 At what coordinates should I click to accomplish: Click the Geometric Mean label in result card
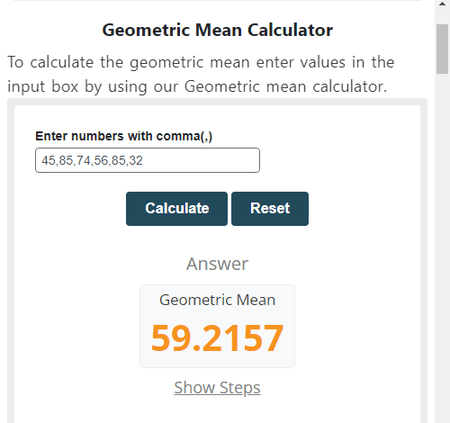[x=217, y=300]
